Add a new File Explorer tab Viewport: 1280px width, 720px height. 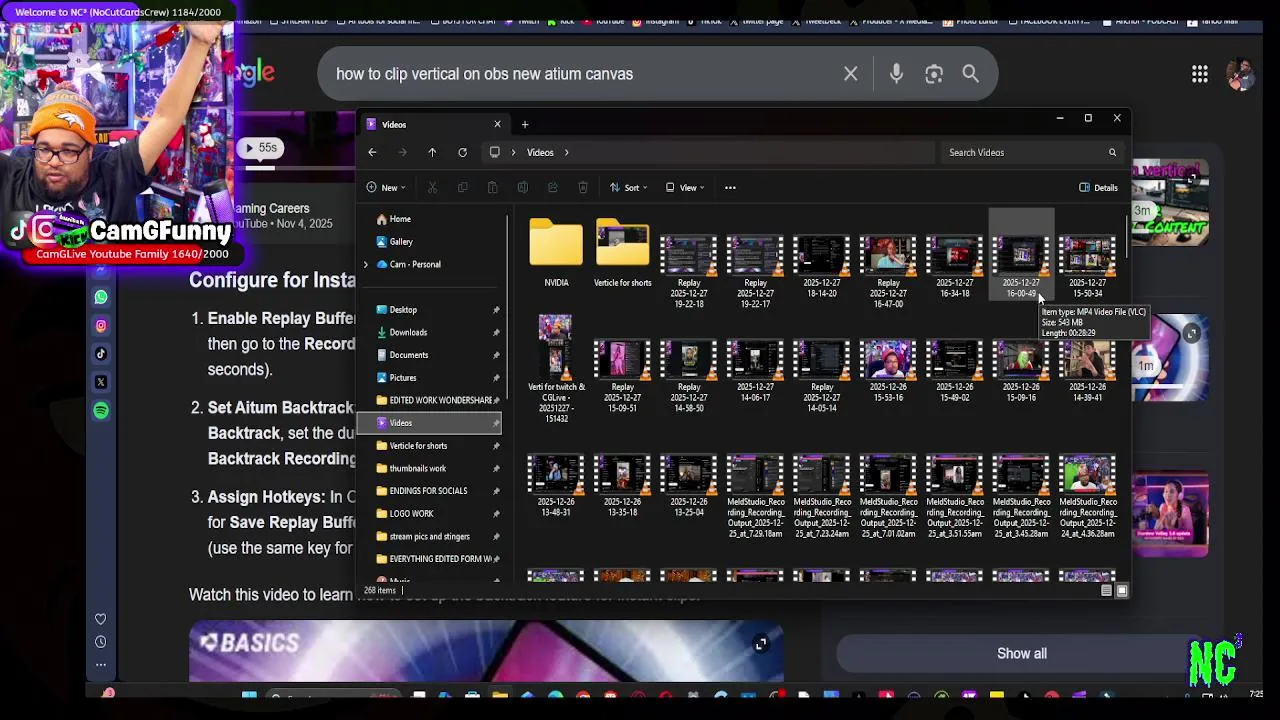524,125
